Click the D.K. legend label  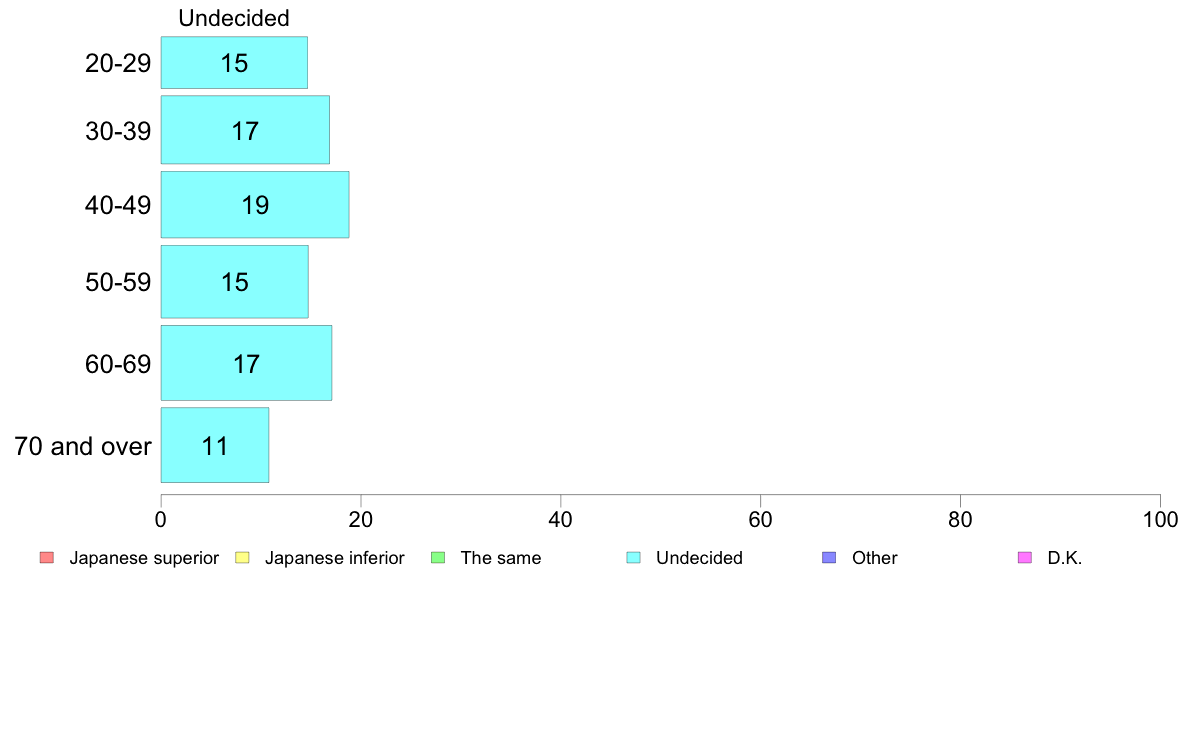tap(1065, 559)
